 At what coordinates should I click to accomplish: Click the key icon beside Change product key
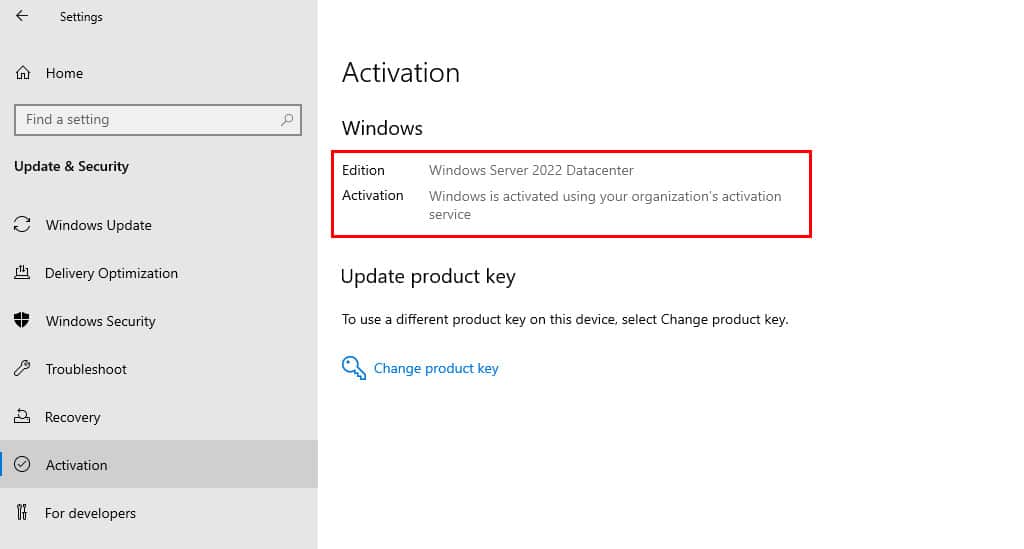(353, 368)
